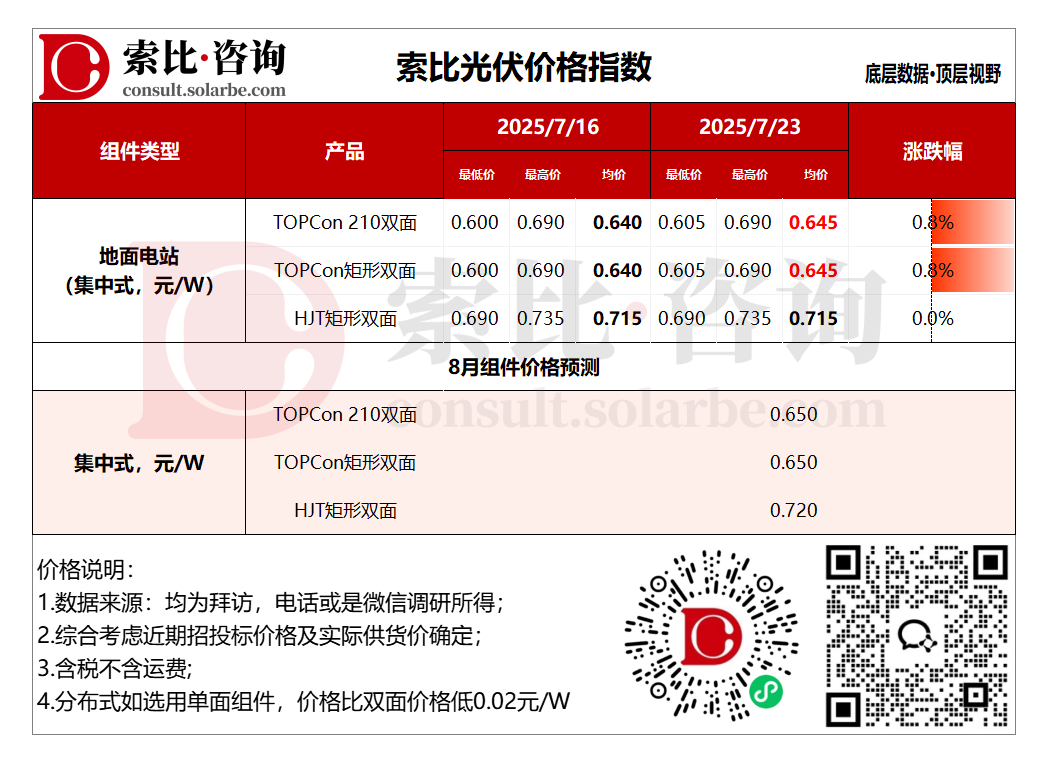Select TOPCon矩形双面 7/16 highest price 0.690
This screenshot has width=1047, height=763.
(x=541, y=270)
